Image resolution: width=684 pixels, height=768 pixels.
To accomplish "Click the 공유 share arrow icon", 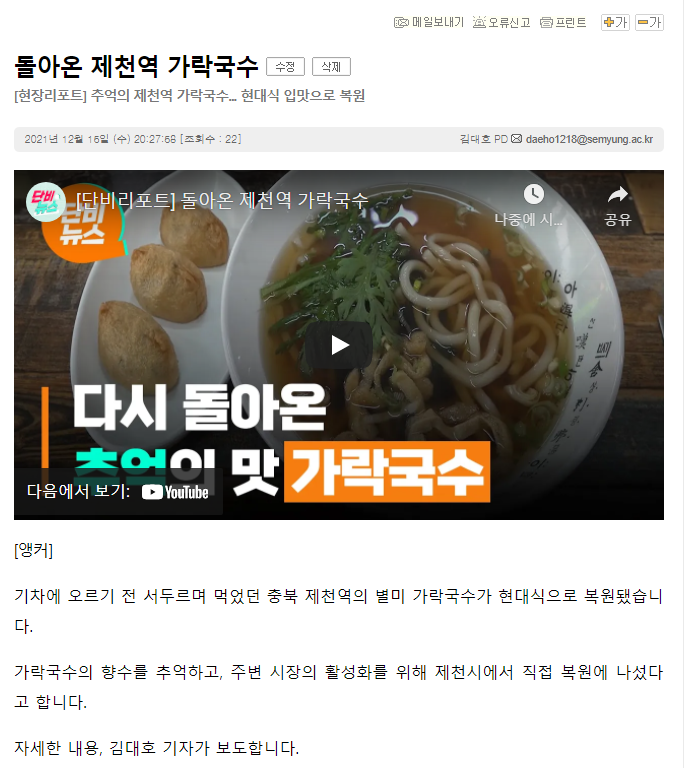I will (617, 194).
